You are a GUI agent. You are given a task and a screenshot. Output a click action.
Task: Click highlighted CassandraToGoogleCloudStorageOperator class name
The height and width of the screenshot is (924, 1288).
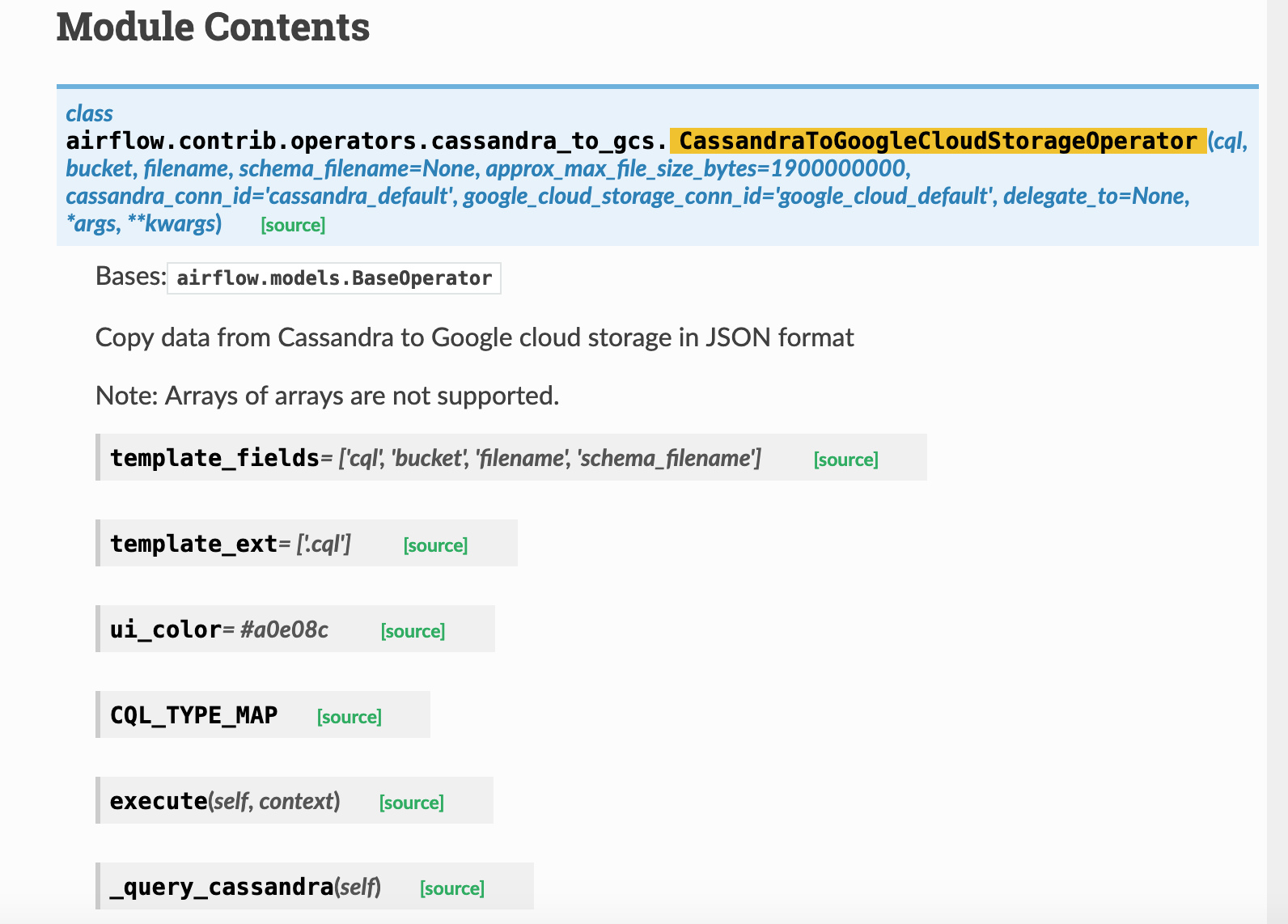(938, 141)
